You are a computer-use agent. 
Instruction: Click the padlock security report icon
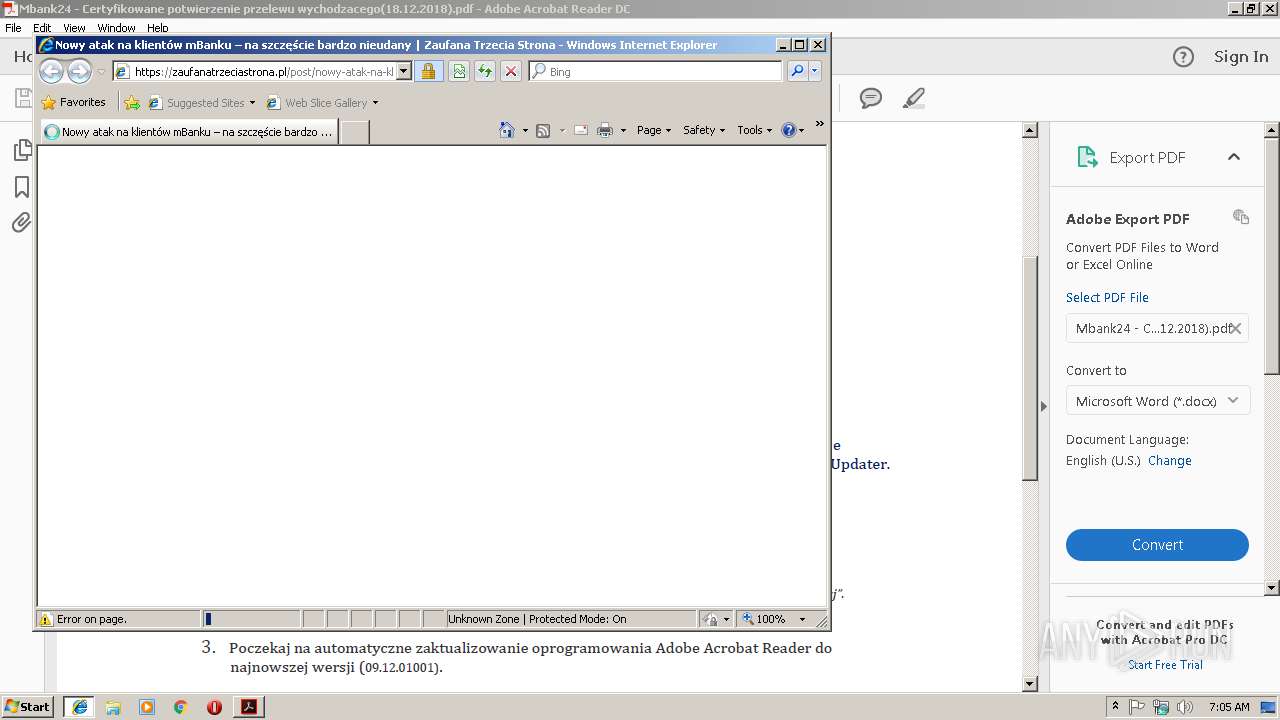pos(428,71)
